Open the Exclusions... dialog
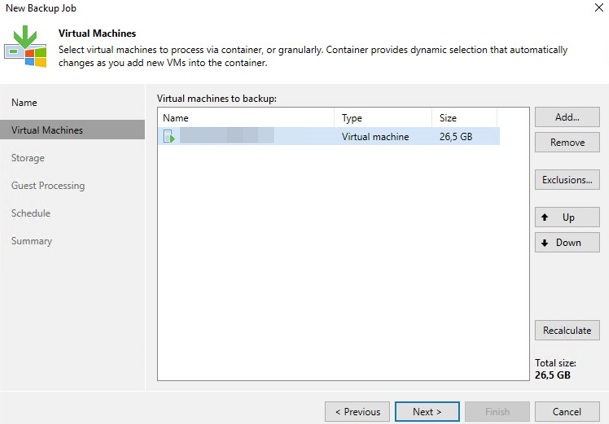This screenshot has height=424, width=609. click(567, 180)
